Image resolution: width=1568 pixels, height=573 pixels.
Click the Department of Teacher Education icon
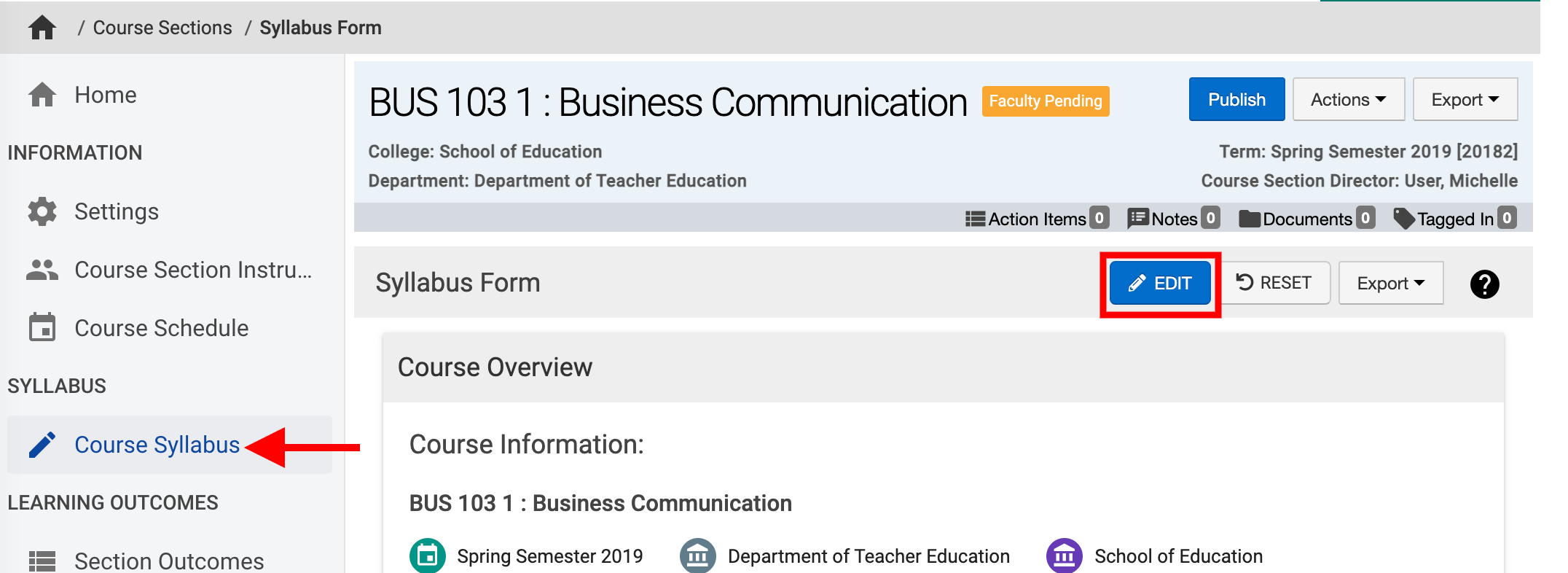click(x=697, y=556)
